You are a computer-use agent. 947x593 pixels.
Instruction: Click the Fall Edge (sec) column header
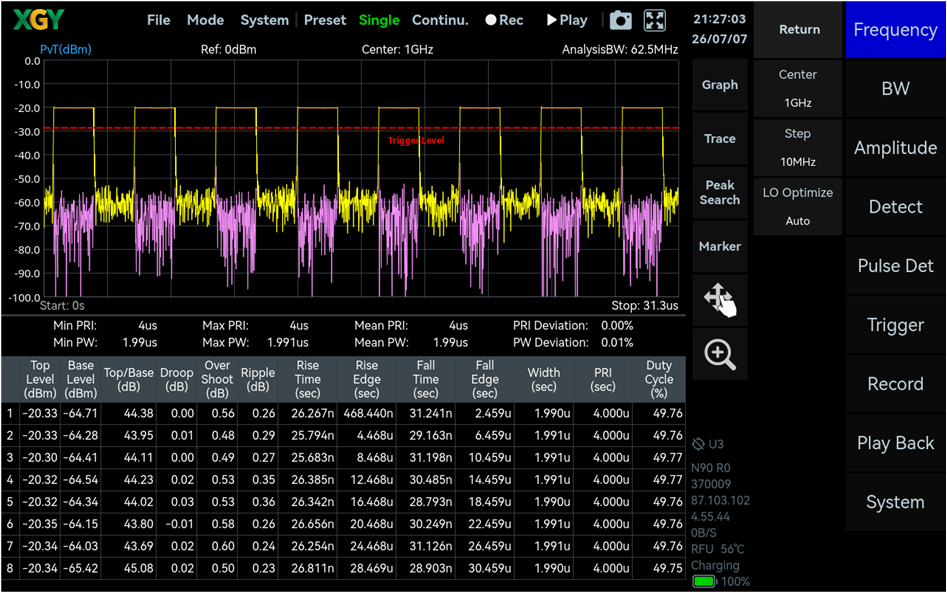[x=485, y=379]
